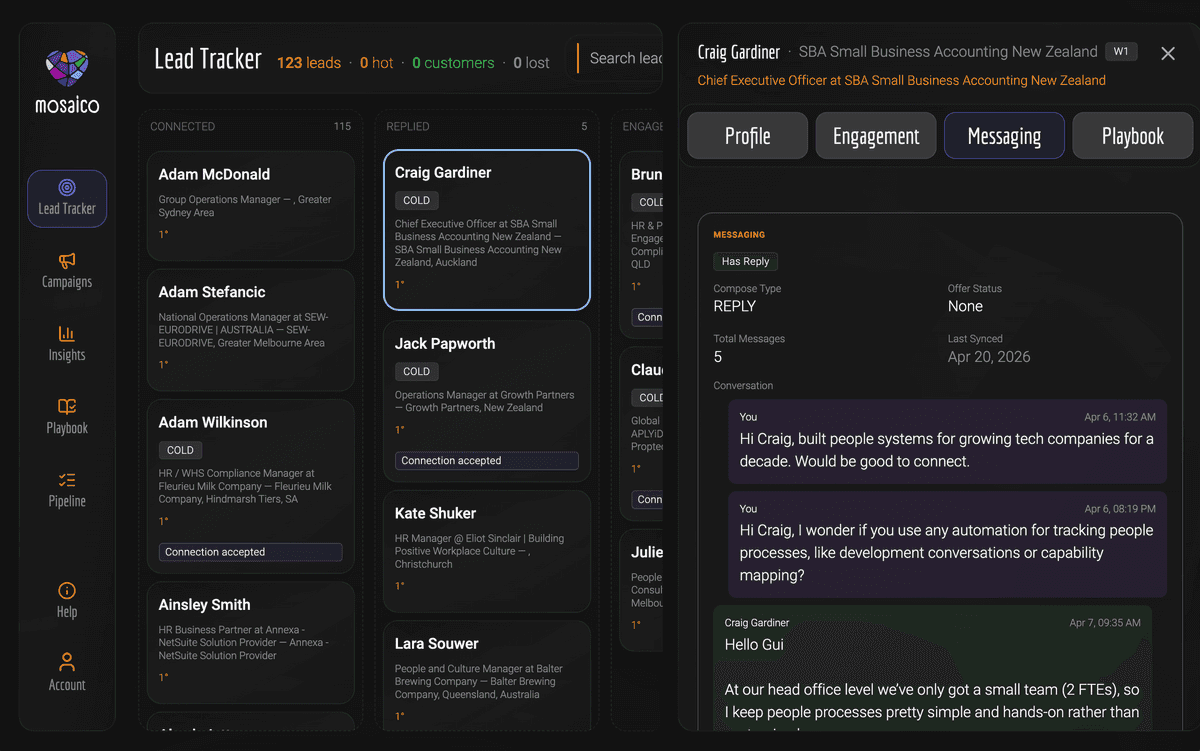Image resolution: width=1200 pixels, height=751 pixels.
Task: Open Ainsley Smith lead card
Action: (251, 643)
